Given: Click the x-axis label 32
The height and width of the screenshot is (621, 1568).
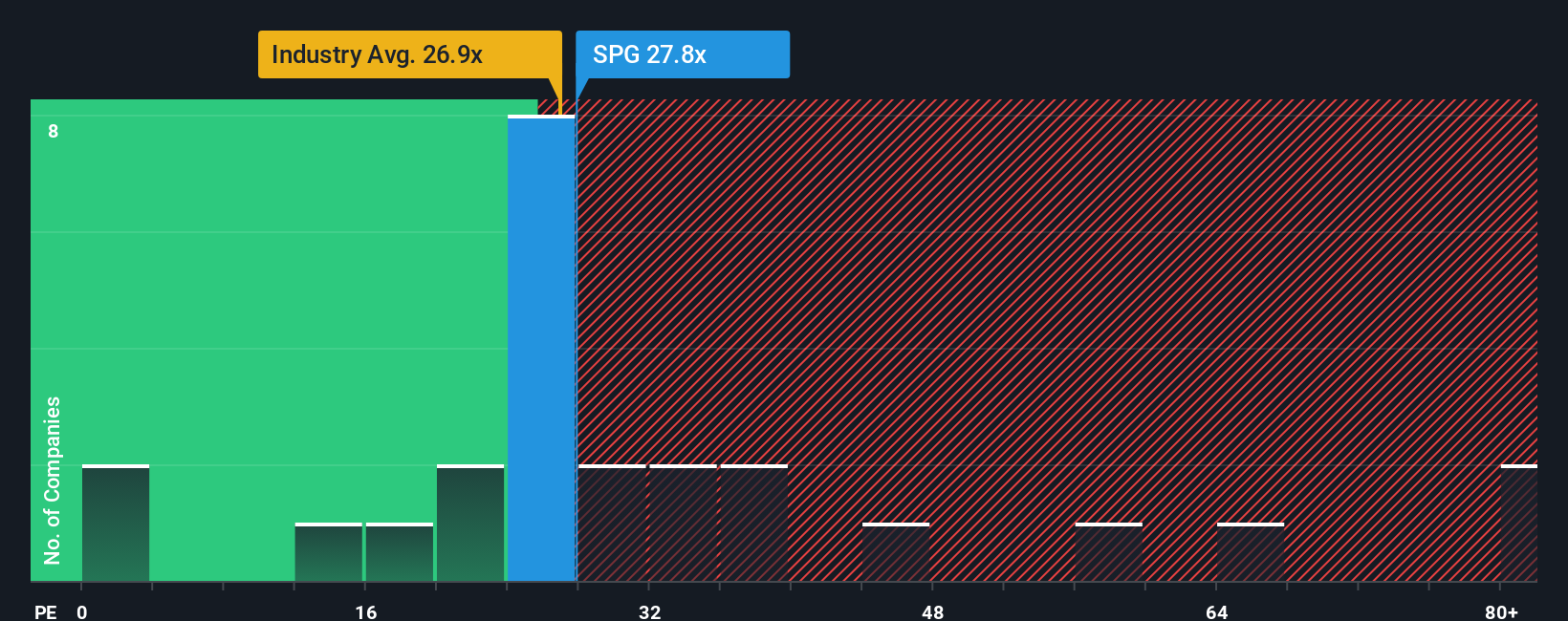Looking at the screenshot, I should click(649, 611).
